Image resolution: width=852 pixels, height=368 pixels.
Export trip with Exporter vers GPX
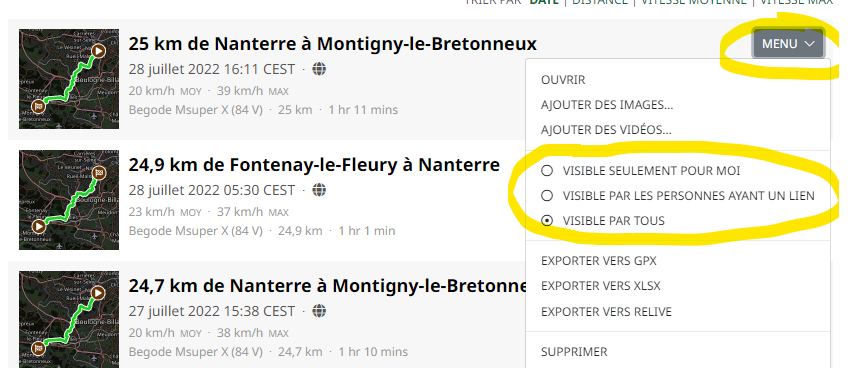pyautogui.click(x=599, y=261)
